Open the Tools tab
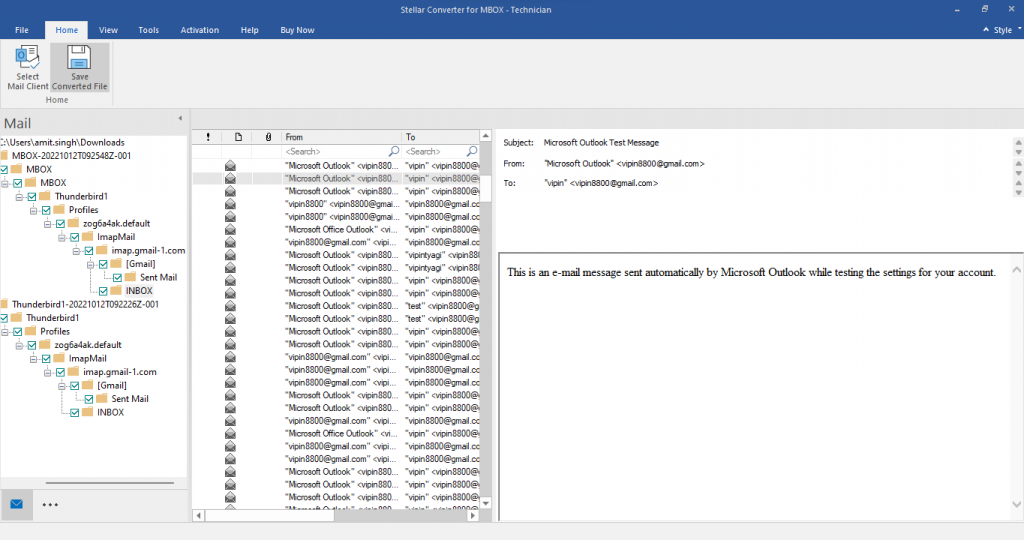The height and width of the screenshot is (540, 1024). 148,30
